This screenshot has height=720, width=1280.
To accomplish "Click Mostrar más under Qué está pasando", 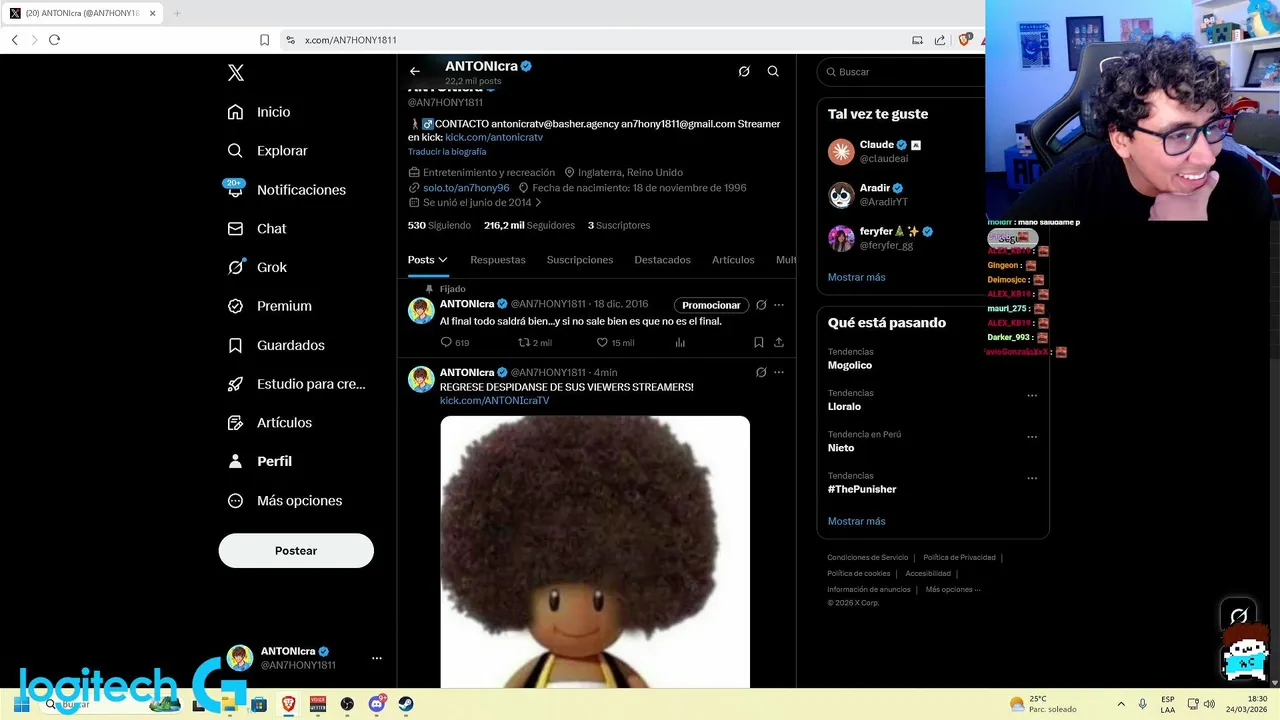I will pyautogui.click(x=856, y=521).
